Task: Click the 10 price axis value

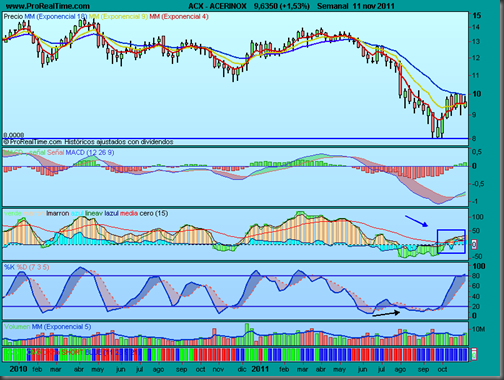Action: (477, 94)
